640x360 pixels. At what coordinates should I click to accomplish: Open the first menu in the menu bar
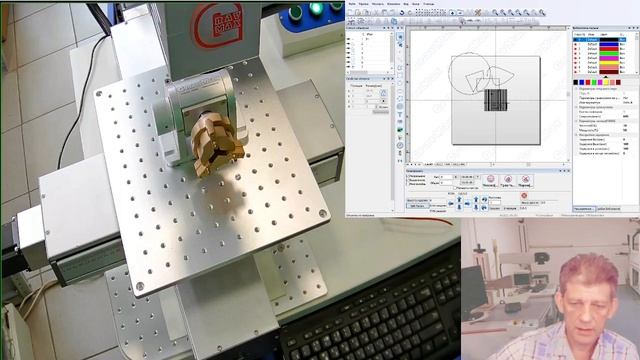pos(352,4)
